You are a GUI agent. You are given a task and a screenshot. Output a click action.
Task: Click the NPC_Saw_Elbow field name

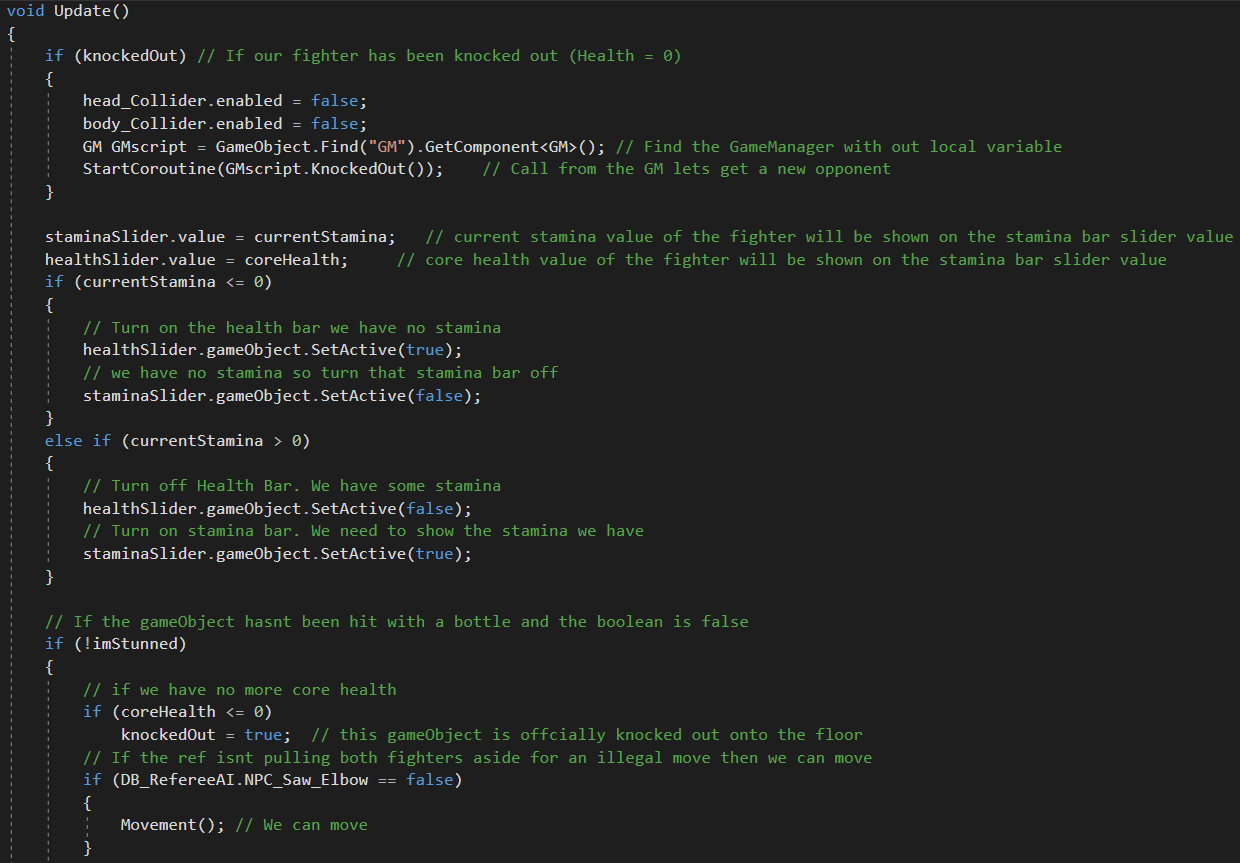tap(316, 780)
